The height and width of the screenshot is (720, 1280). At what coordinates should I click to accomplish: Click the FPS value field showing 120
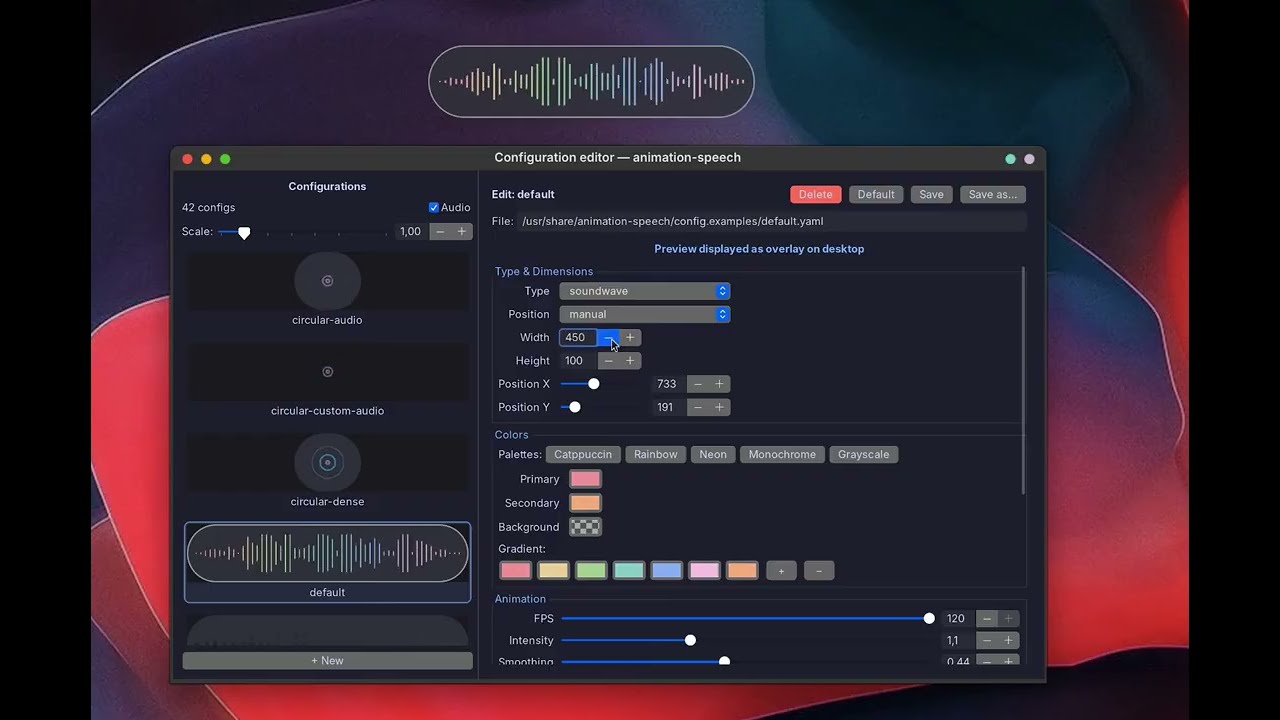point(958,619)
